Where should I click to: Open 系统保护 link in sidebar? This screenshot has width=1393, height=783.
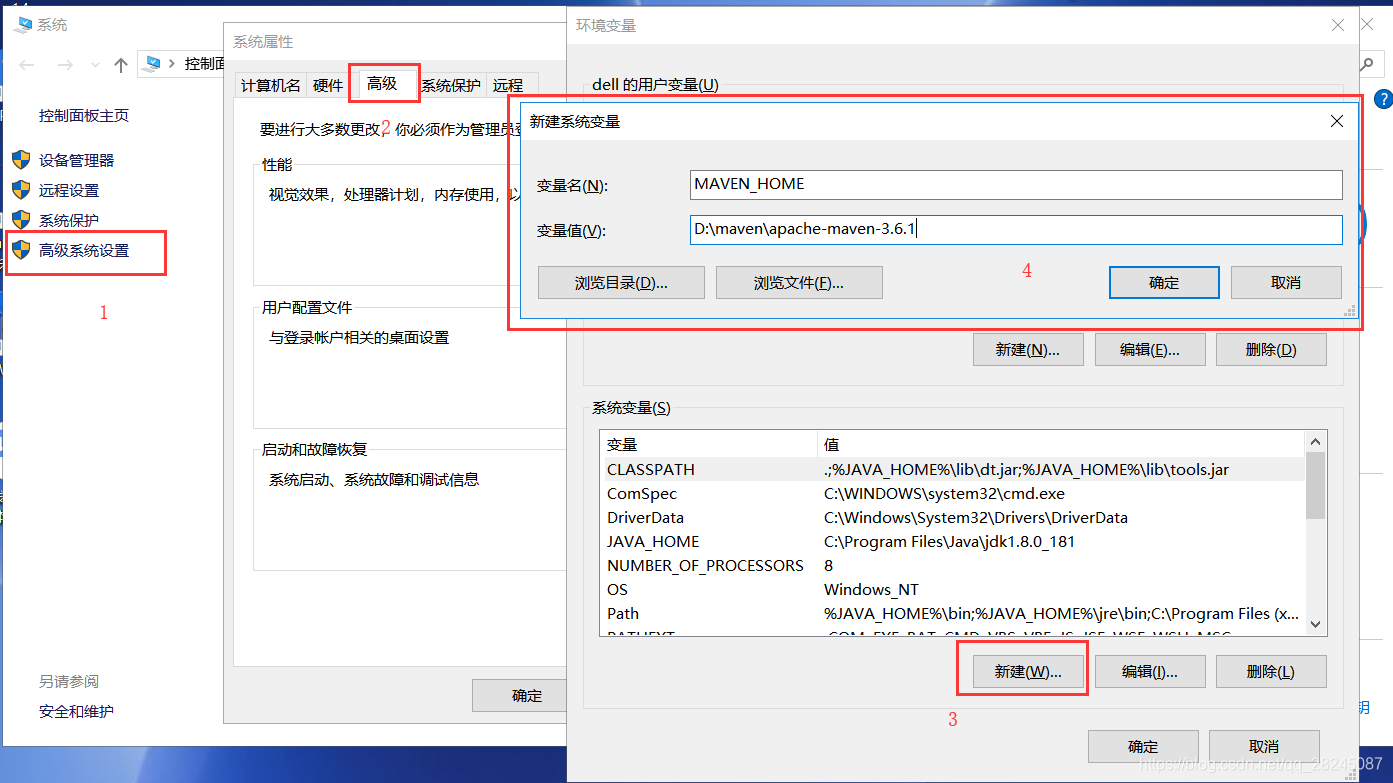69,220
